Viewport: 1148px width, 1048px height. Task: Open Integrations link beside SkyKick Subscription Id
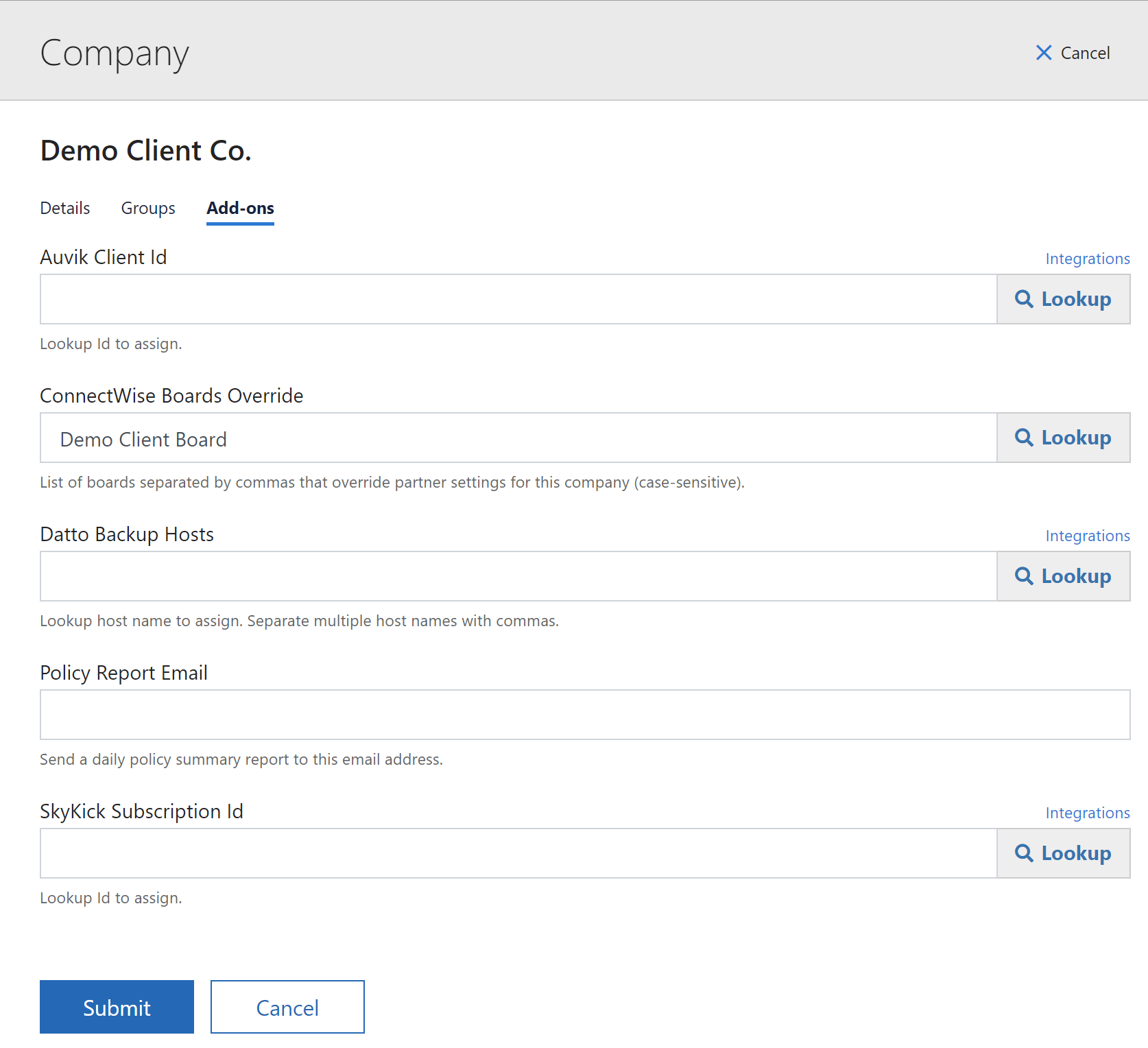1088,813
